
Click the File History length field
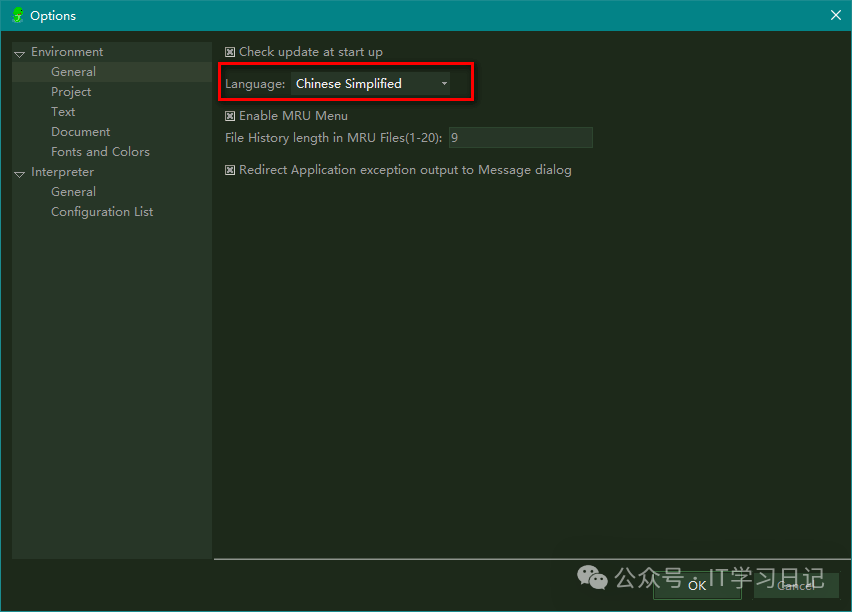[521, 138]
